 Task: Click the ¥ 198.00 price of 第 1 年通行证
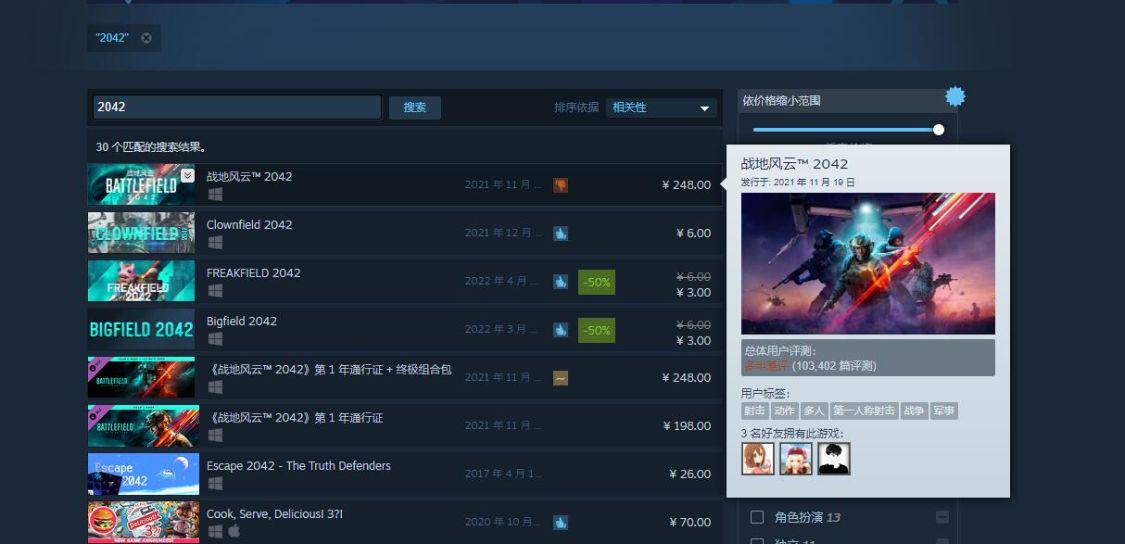click(x=686, y=426)
